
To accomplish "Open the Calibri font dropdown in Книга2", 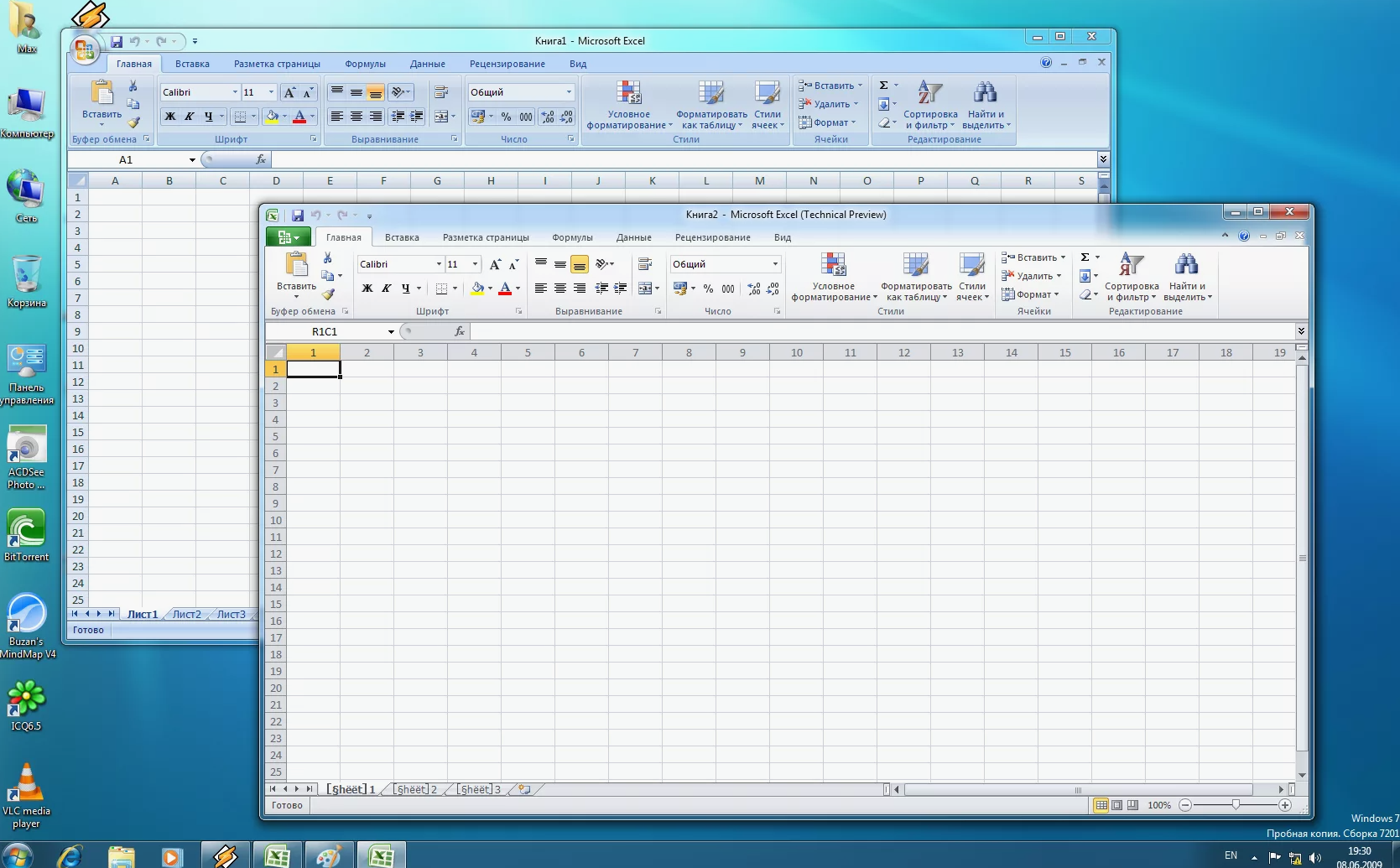I will click(438, 264).
